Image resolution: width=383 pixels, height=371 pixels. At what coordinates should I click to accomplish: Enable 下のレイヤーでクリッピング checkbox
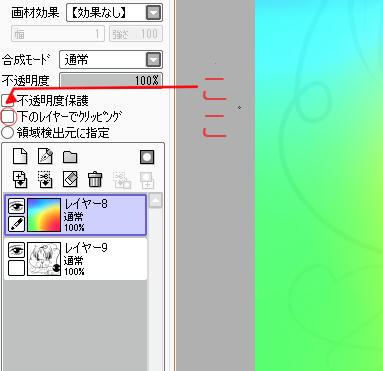(x=8, y=117)
